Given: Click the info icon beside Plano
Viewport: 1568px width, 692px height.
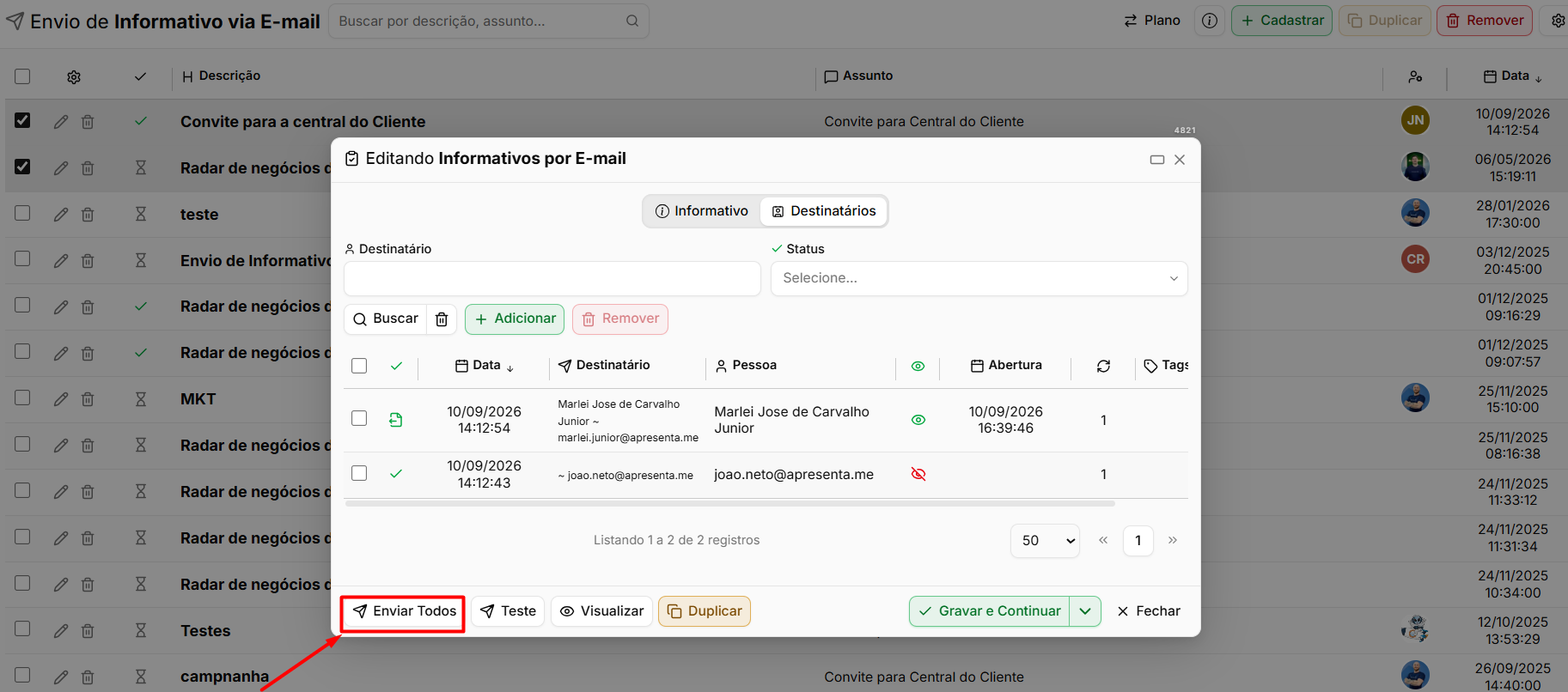Looking at the screenshot, I should pyautogui.click(x=1210, y=21).
